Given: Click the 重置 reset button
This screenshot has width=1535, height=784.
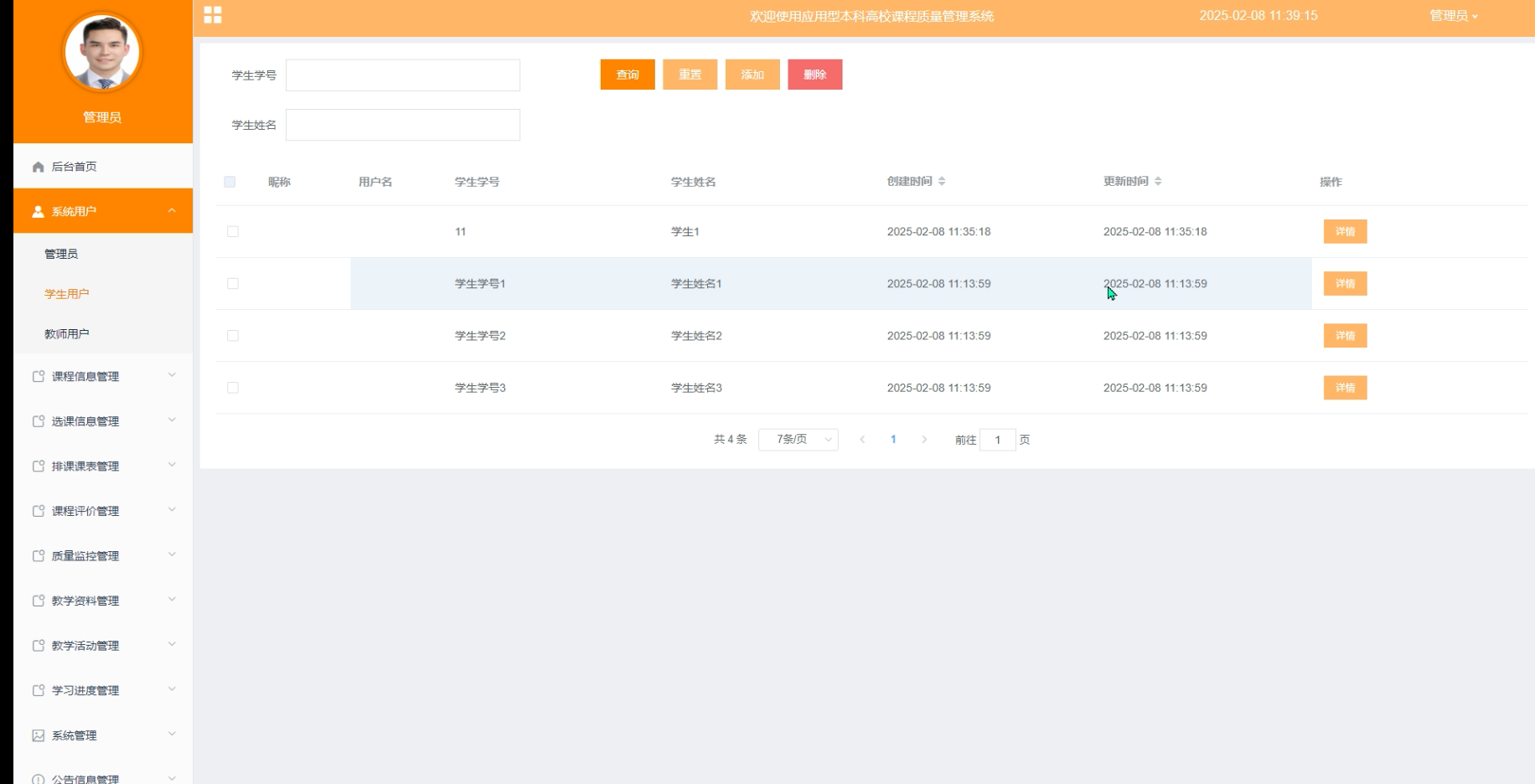Looking at the screenshot, I should tap(690, 75).
